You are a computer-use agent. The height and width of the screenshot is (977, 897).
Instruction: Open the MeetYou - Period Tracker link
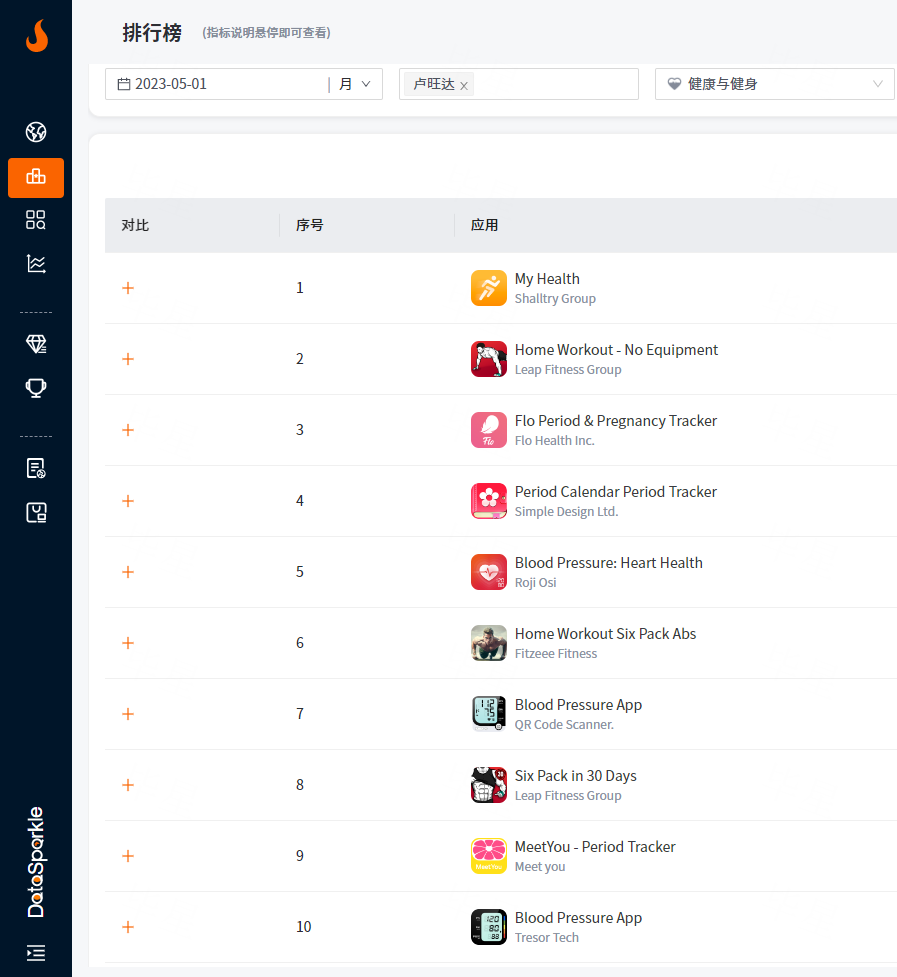coord(595,847)
